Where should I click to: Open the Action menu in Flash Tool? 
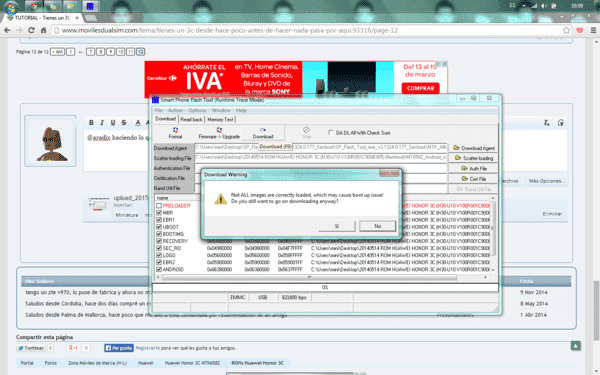175,110
